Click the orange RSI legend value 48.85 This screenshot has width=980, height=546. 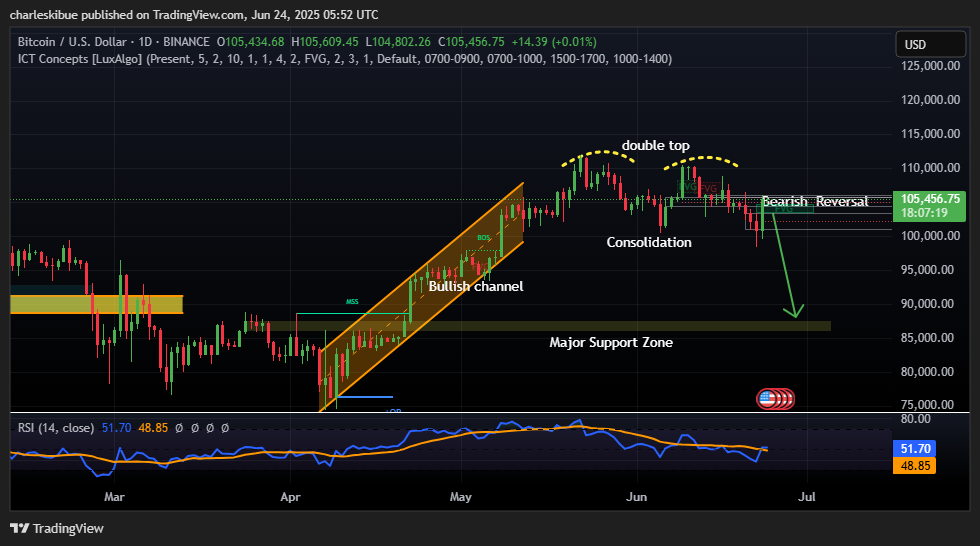point(153,428)
